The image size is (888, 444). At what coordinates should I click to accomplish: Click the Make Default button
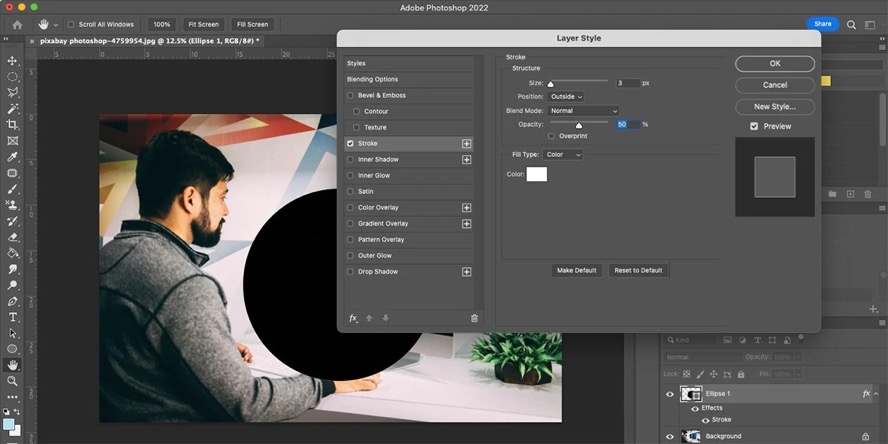click(x=577, y=271)
